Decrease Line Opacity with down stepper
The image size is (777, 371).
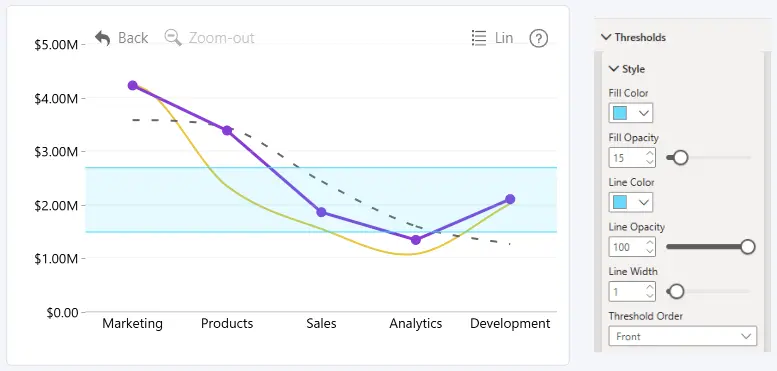click(650, 251)
